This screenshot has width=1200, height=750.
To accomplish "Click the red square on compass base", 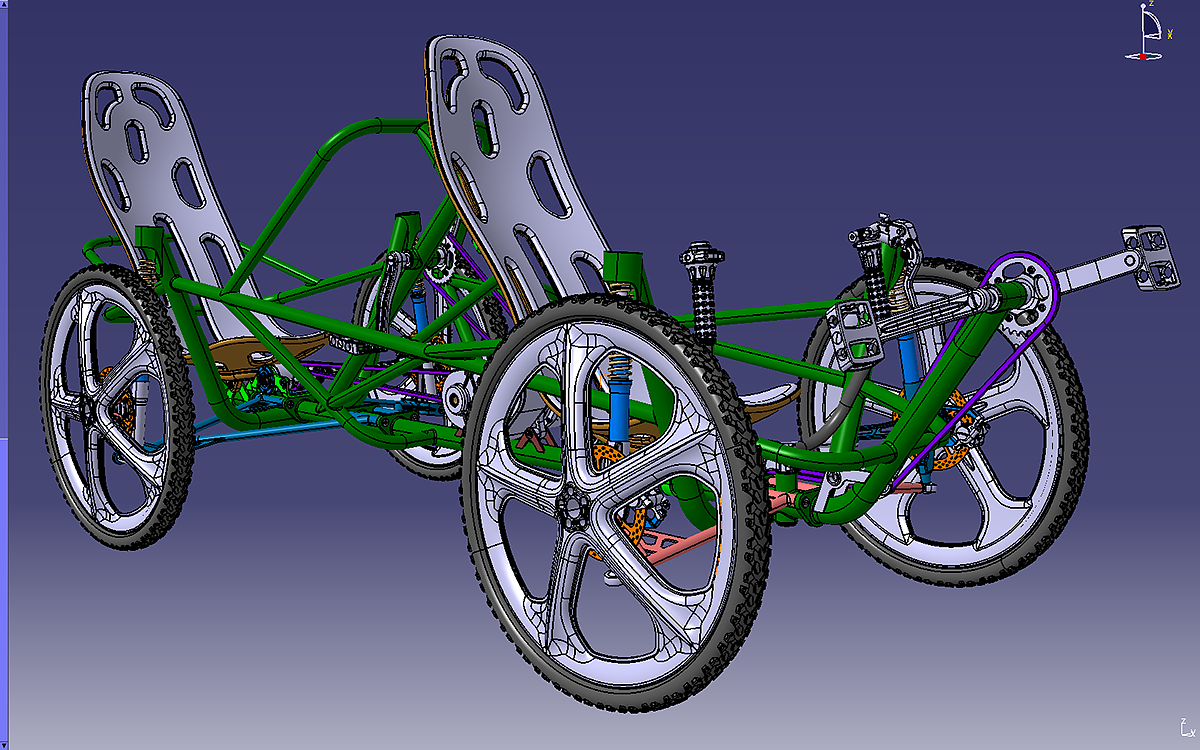I will coord(1143,57).
